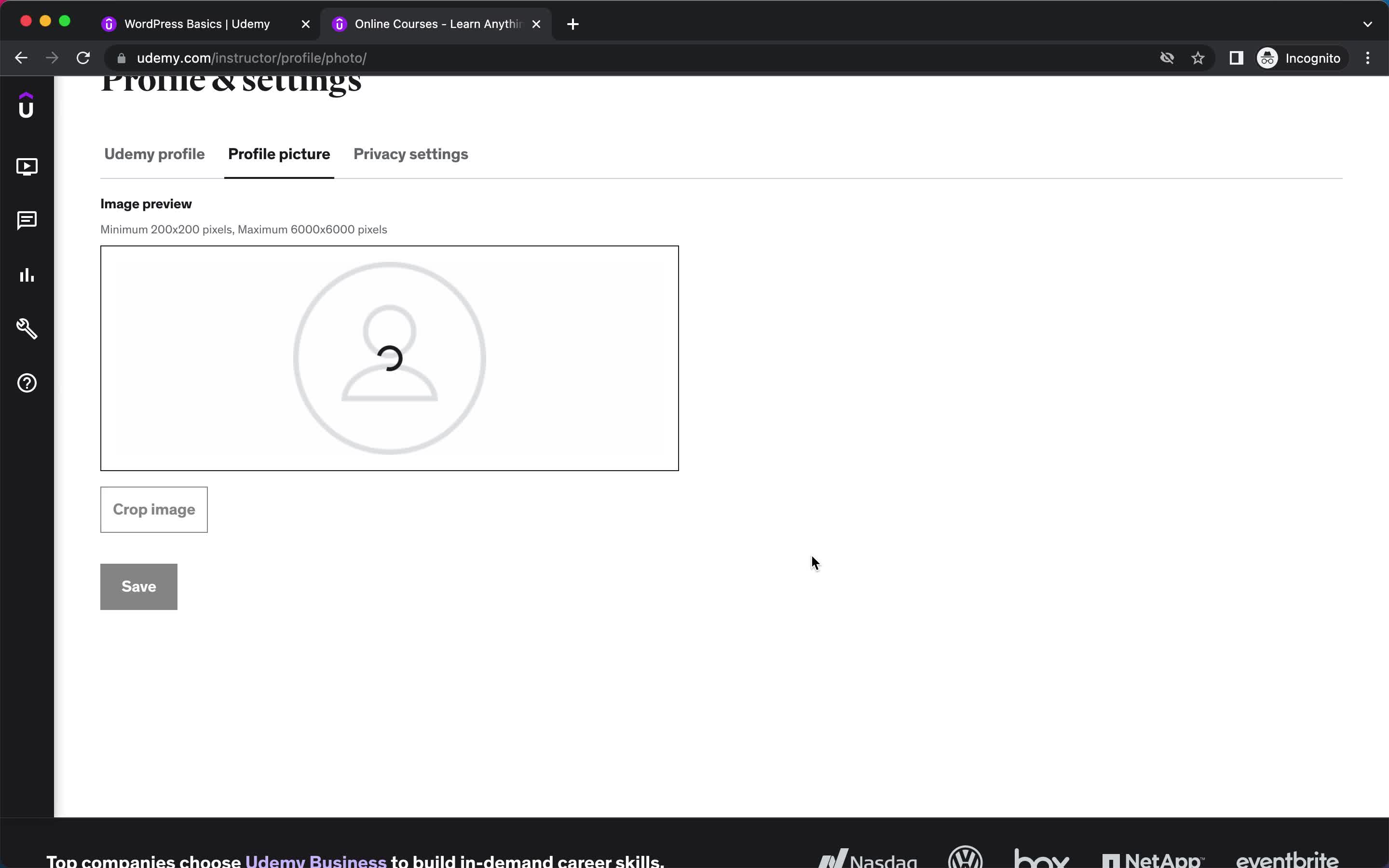Open Chrome three-dot menu
This screenshot has height=868, width=1389.
[x=1368, y=58]
